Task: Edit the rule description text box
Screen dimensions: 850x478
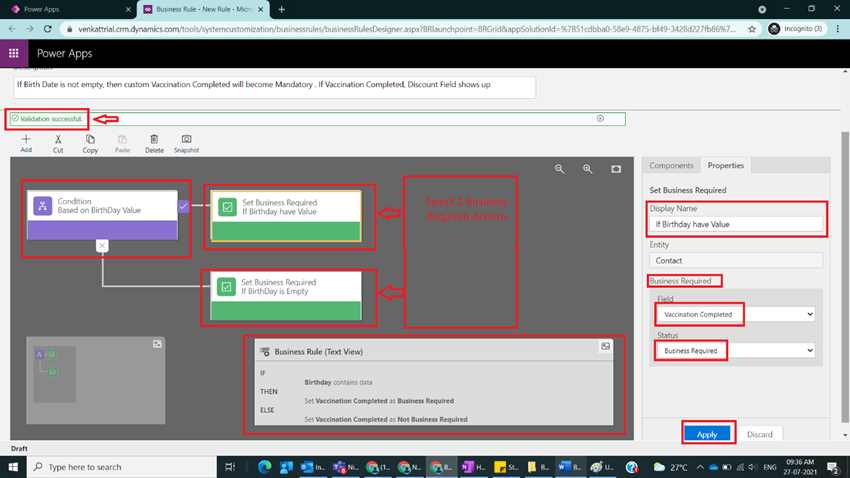Action: [x=274, y=87]
